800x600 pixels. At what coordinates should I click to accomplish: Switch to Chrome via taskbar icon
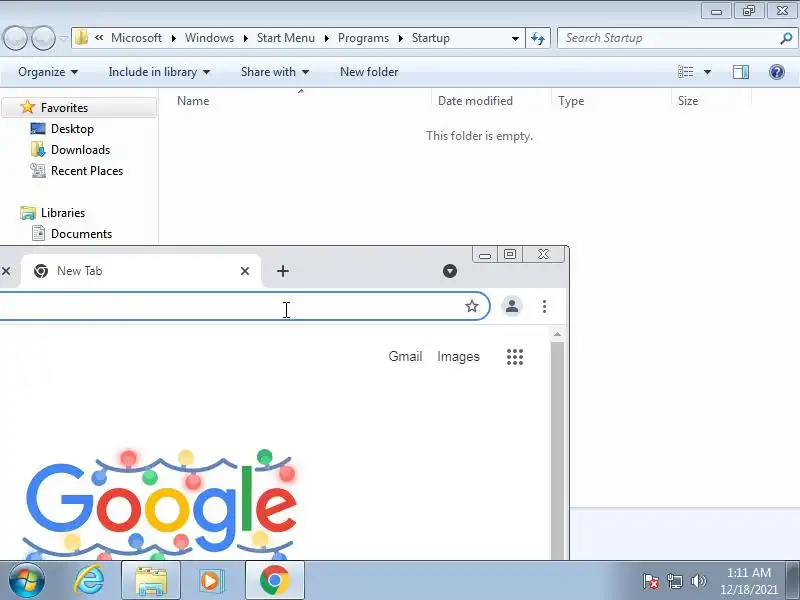point(274,581)
